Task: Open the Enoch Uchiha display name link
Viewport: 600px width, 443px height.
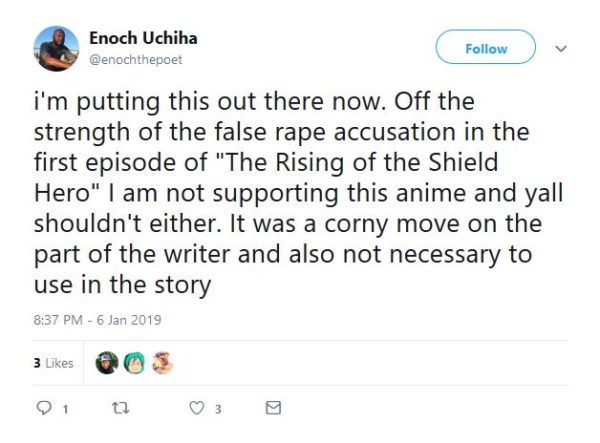Action: tap(145, 38)
